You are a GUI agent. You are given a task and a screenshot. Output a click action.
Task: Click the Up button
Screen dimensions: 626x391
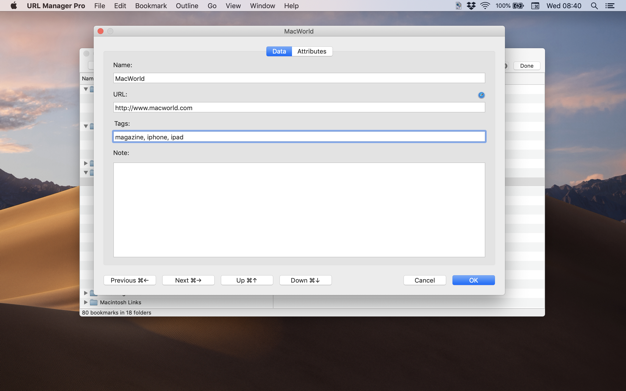pyautogui.click(x=247, y=280)
